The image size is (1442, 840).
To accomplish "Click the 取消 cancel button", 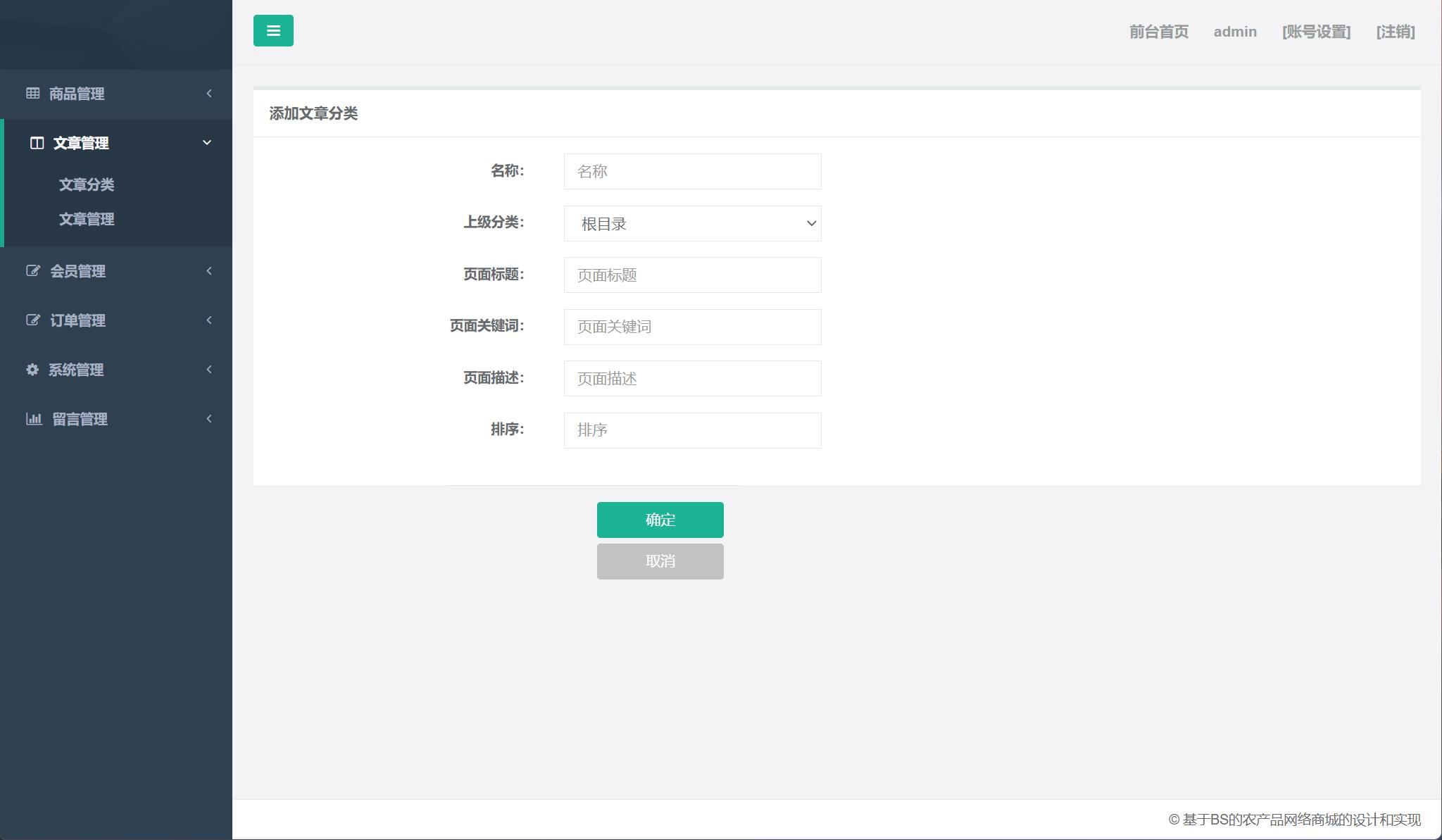I will coord(660,561).
